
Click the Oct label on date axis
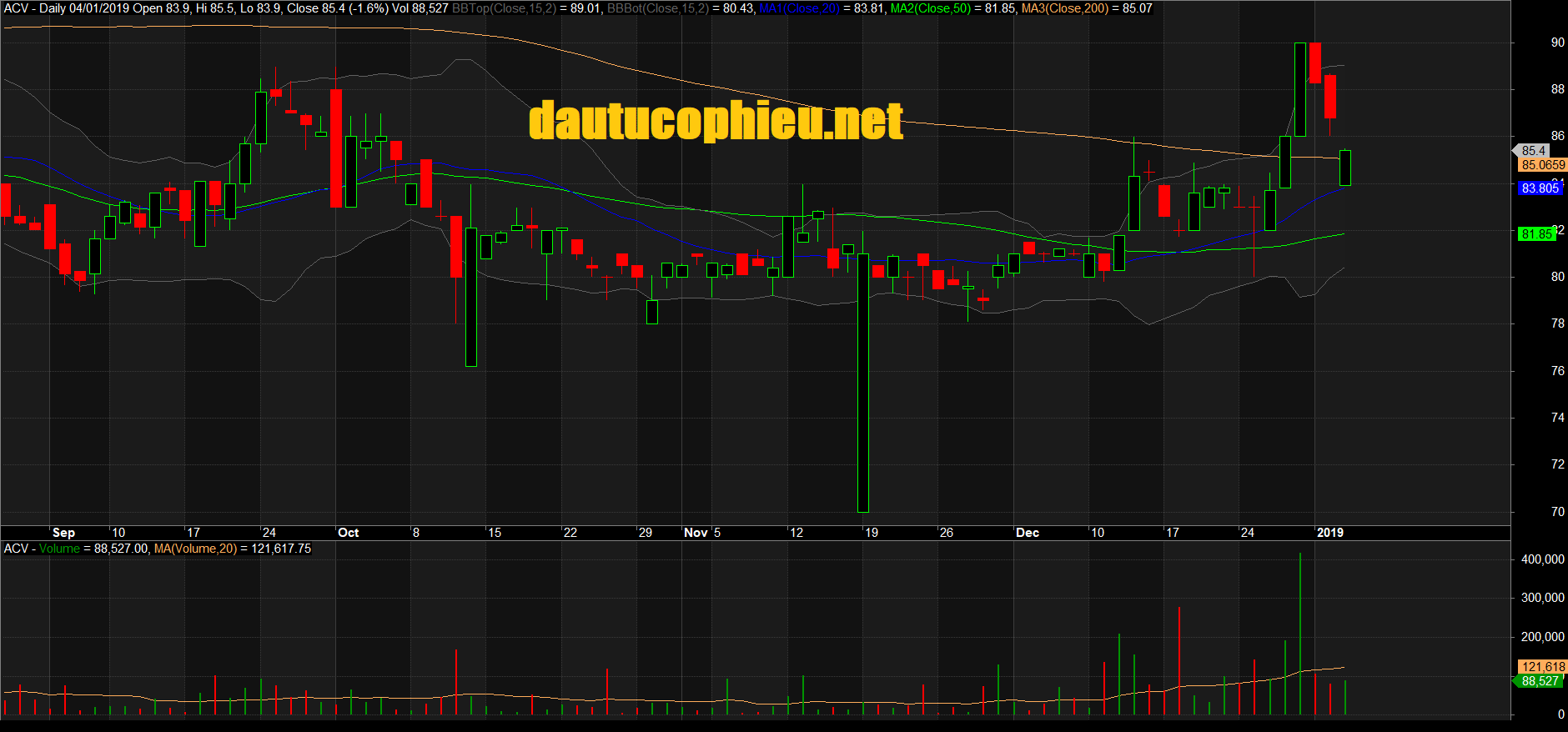[x=348, y=533]
